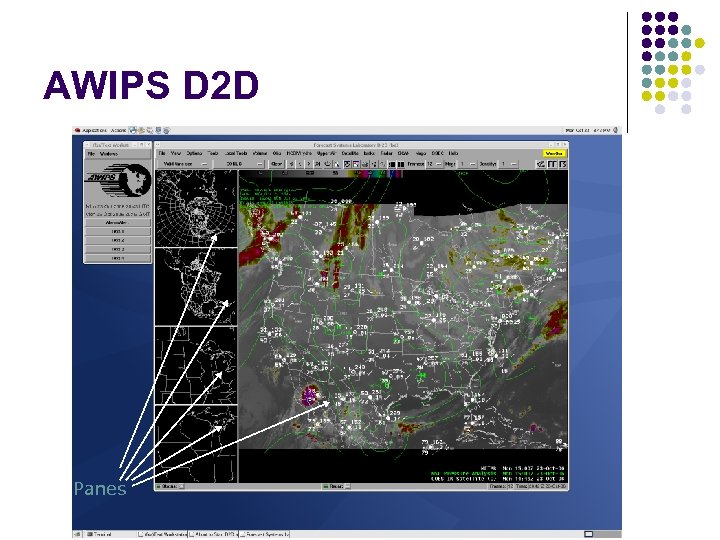Click the last launcher icon in top panel
This screenshot has height=540, width=720.
coord(166,130)
